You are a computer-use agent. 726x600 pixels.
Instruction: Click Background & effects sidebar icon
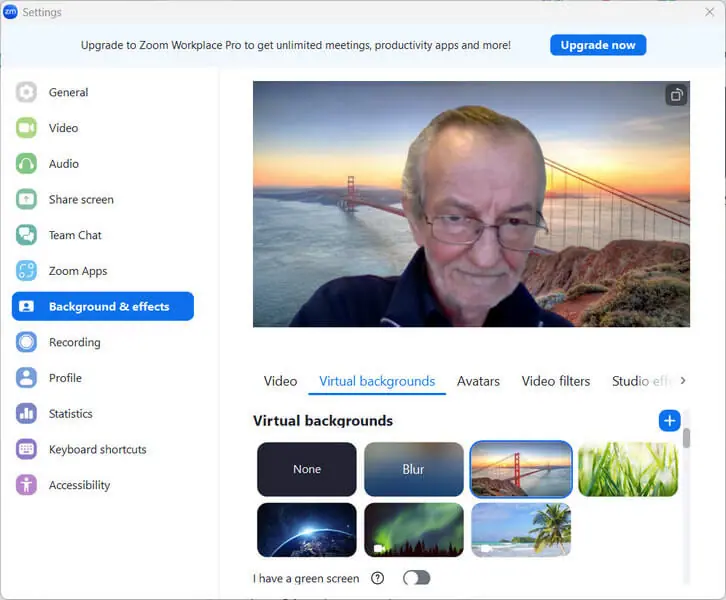(26, 306)
